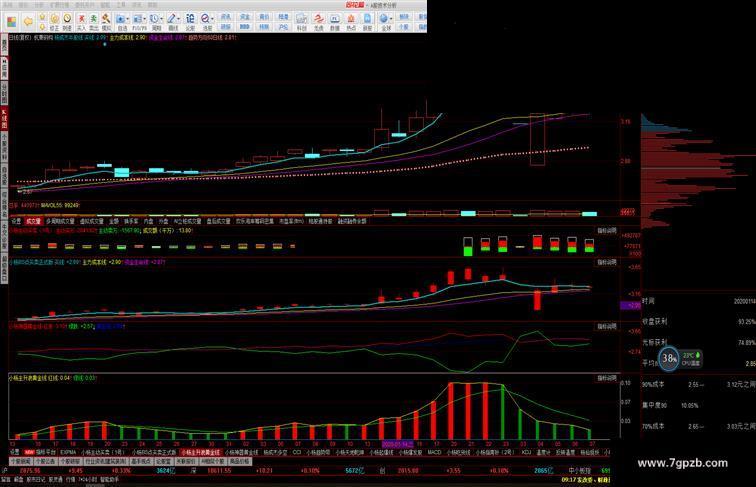
Task: Open the 科创 board icon
Action: coord(301,21)
